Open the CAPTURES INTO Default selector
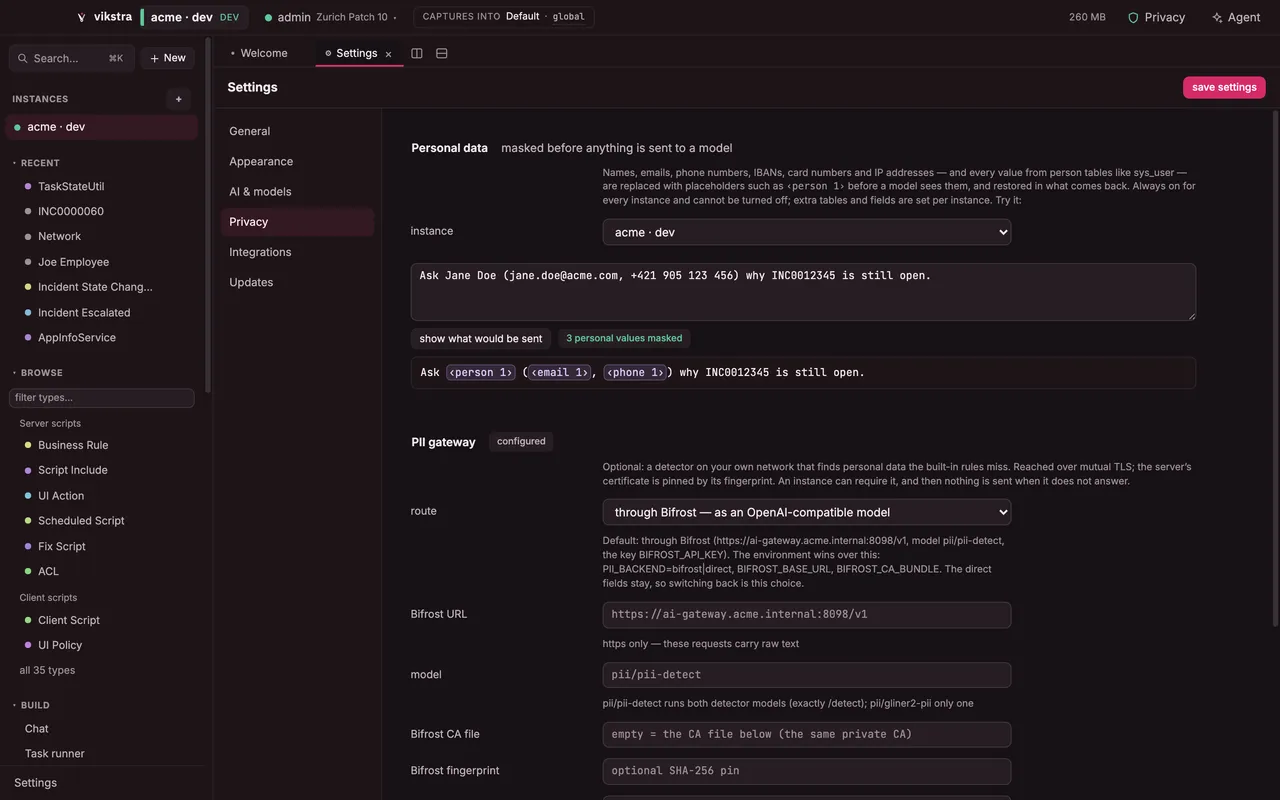Image resolution: width=1280 pixels, height=800 pixels. [x=504, y=17]
